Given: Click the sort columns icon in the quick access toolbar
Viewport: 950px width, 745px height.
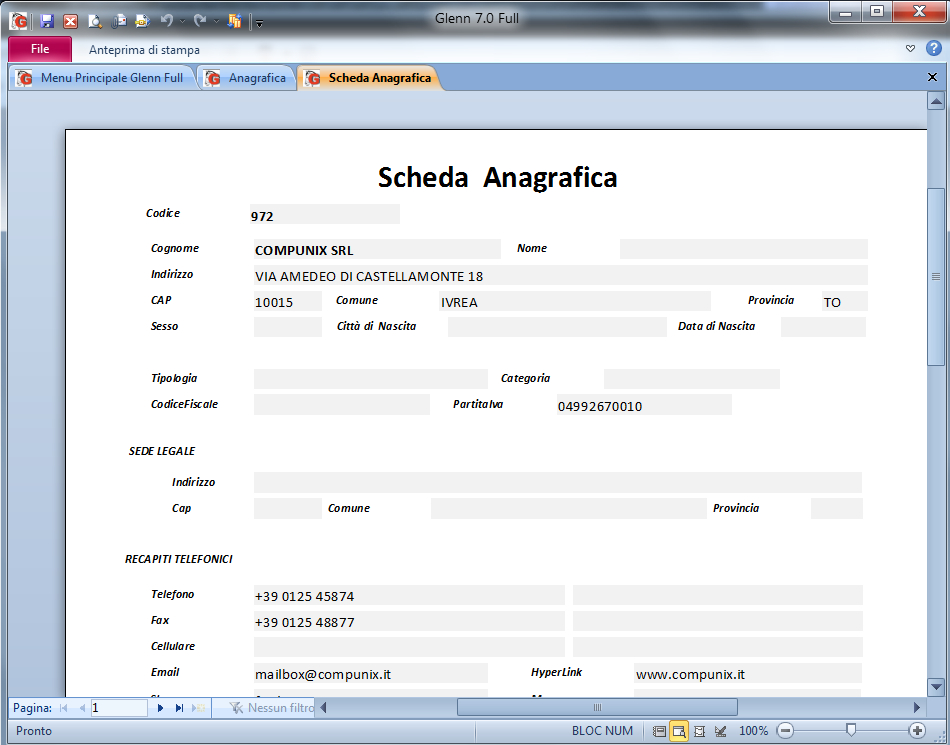Looking at the screenshot, I should (234, 21).
